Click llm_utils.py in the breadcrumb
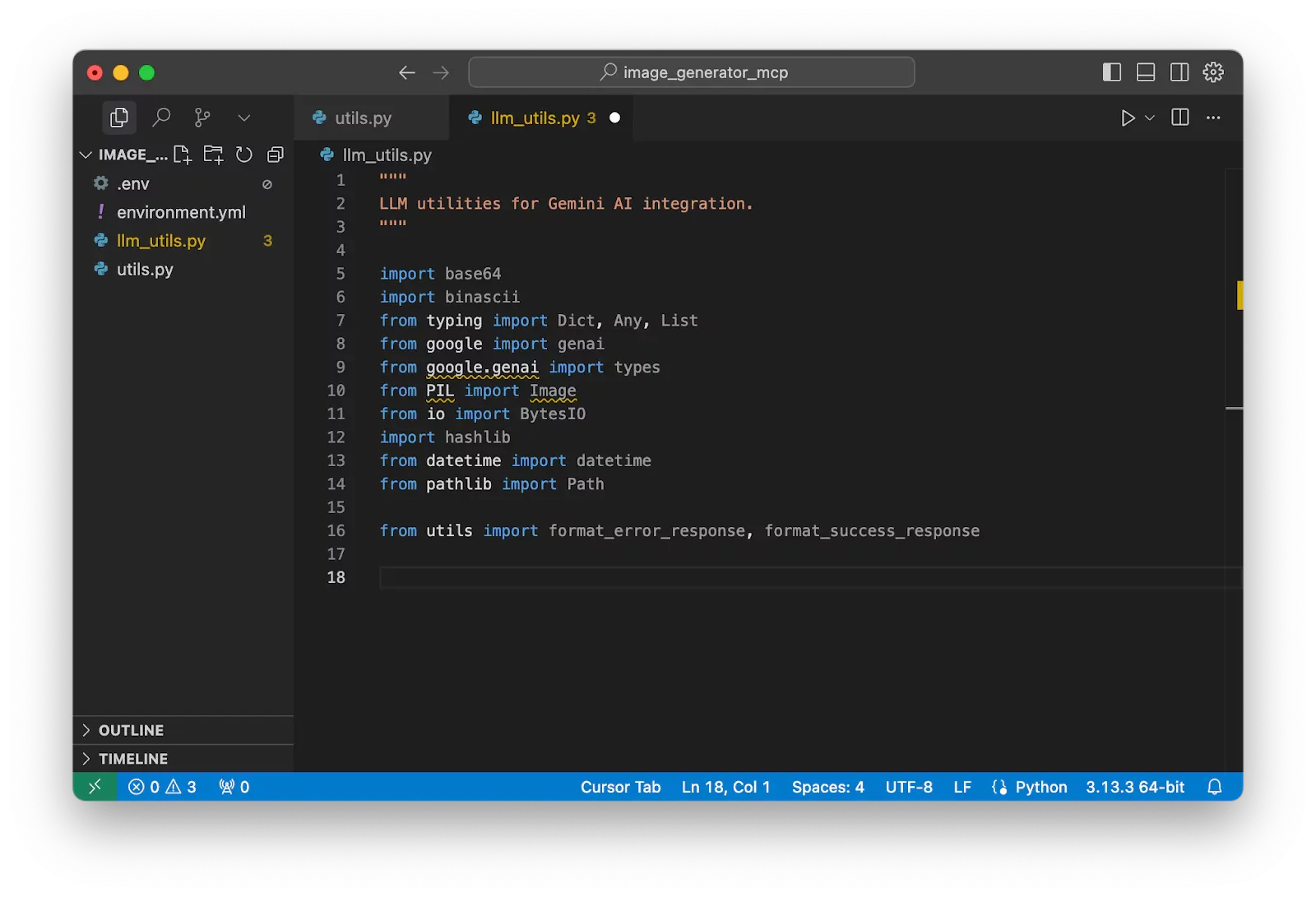 click(387, 155)
